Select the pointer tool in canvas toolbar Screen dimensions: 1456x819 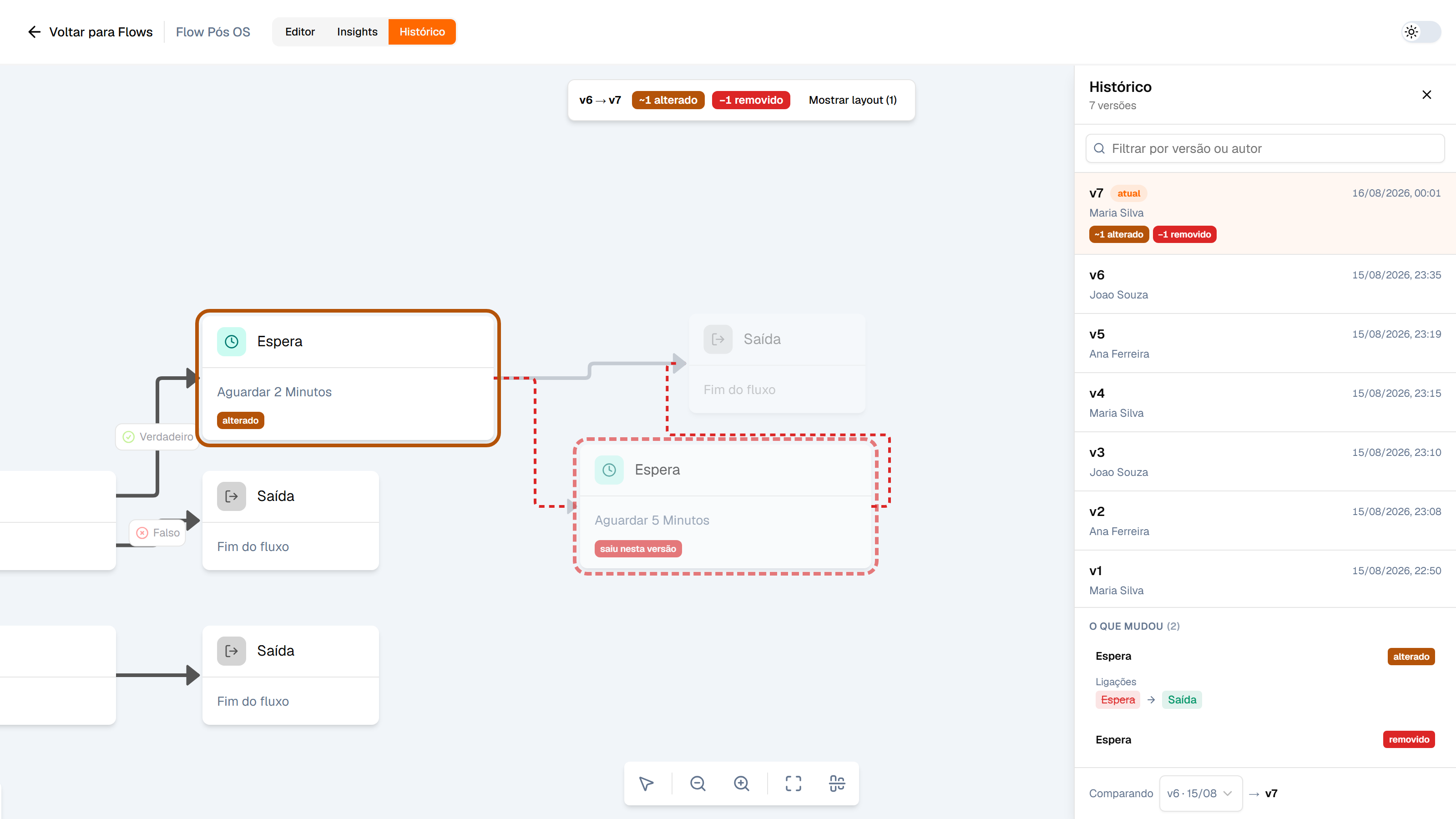click(x=647, y=784)
